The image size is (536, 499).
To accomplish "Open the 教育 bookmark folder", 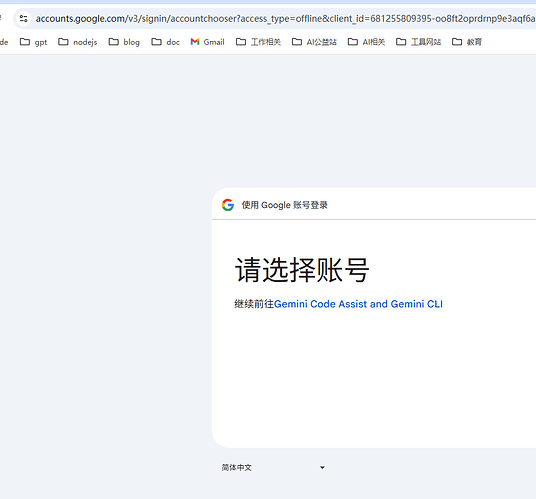I will tap(467, 42).
